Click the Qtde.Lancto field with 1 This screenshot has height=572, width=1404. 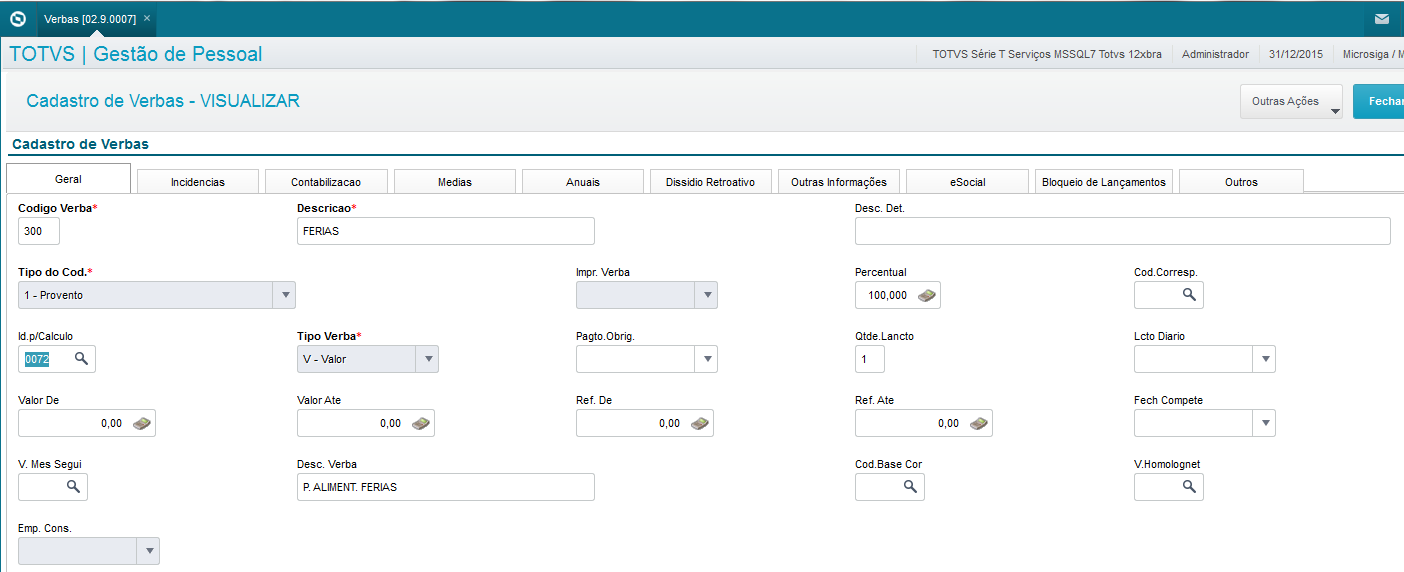point(870,359)
